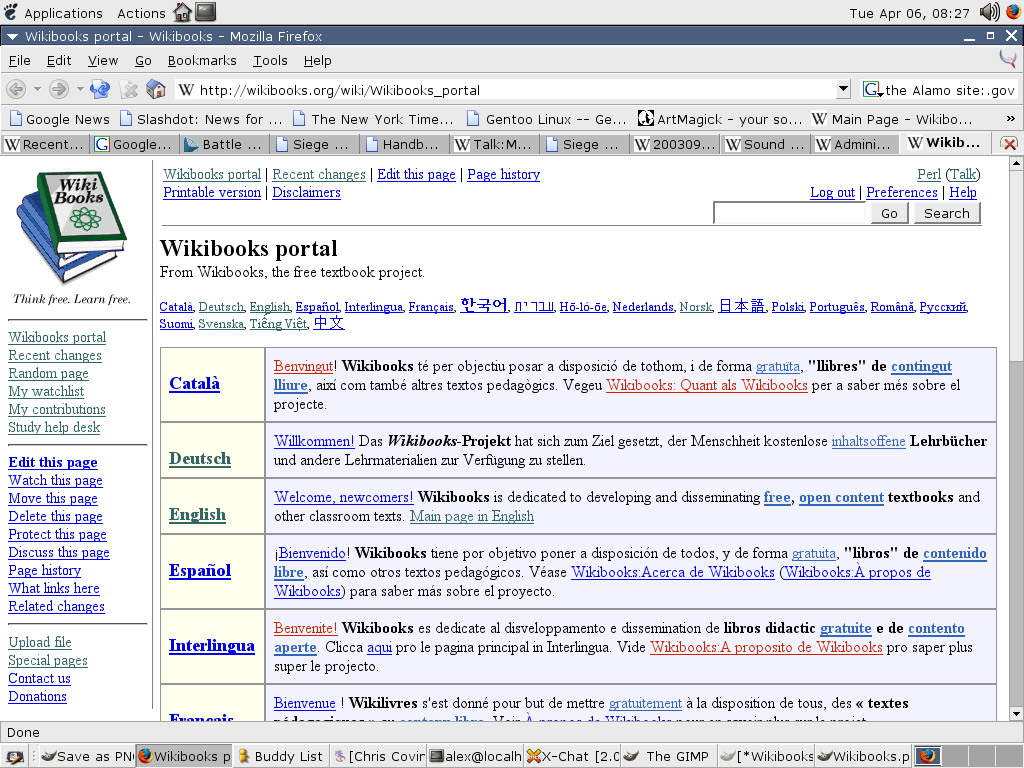Switch to the Battle ... tab

225,144
